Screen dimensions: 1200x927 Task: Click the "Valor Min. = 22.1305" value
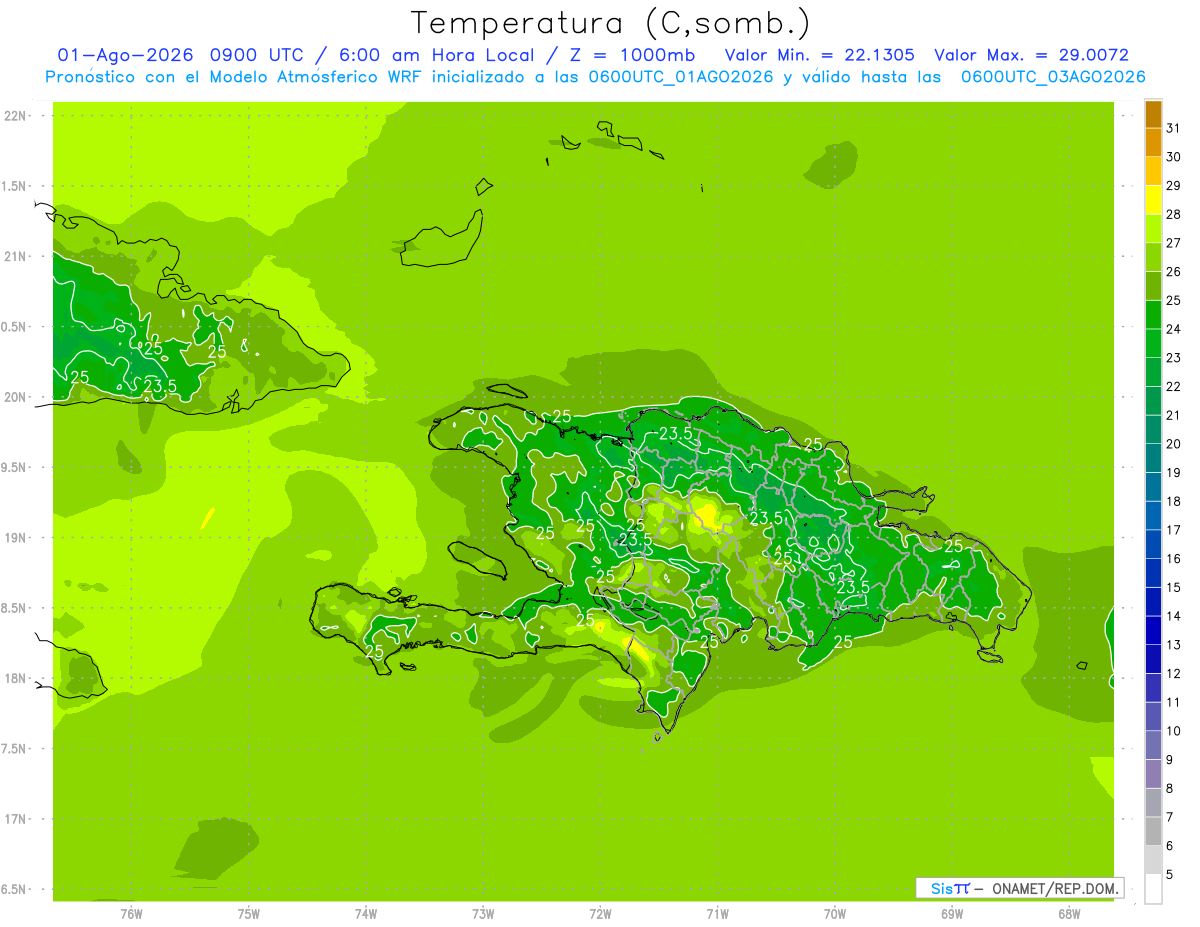pyautogui.click(x=819, y=55)
